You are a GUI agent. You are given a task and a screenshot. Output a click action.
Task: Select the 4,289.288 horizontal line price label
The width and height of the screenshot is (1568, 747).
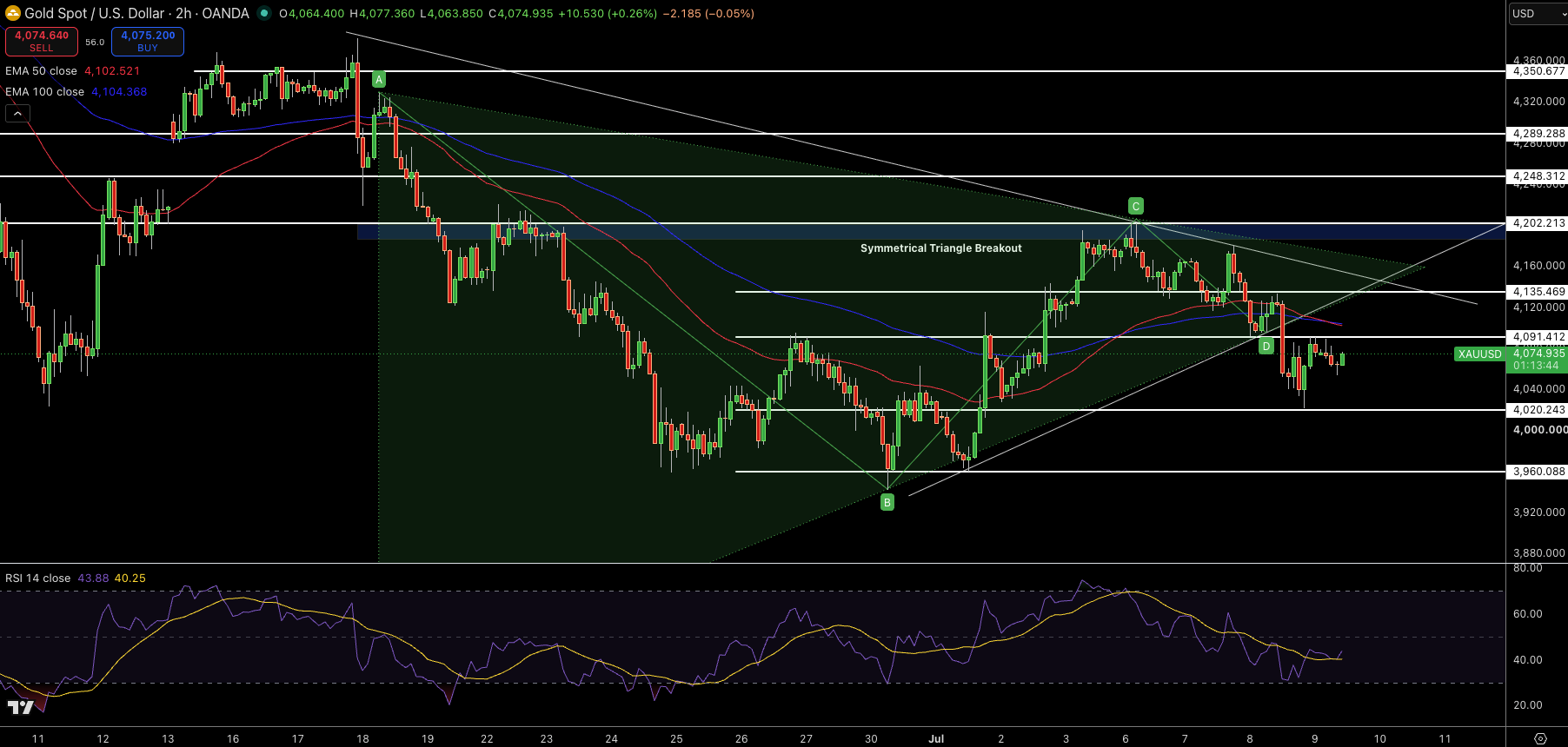tap(1538, 134)
